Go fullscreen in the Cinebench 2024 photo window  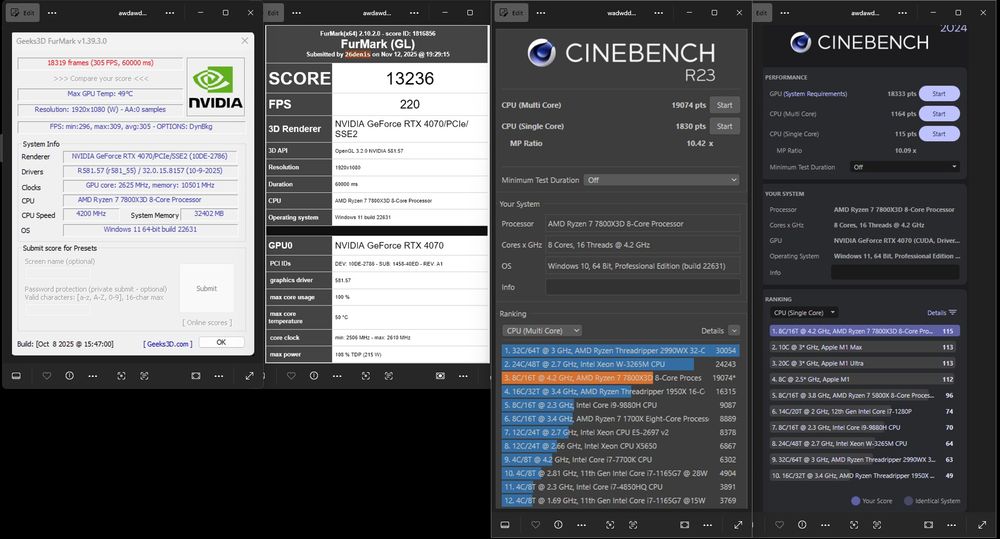(982, 525)
